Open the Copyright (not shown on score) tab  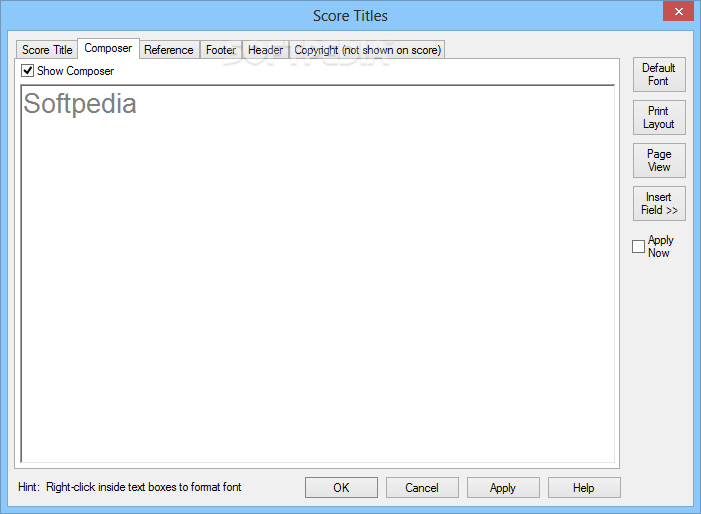click(367, 50)
